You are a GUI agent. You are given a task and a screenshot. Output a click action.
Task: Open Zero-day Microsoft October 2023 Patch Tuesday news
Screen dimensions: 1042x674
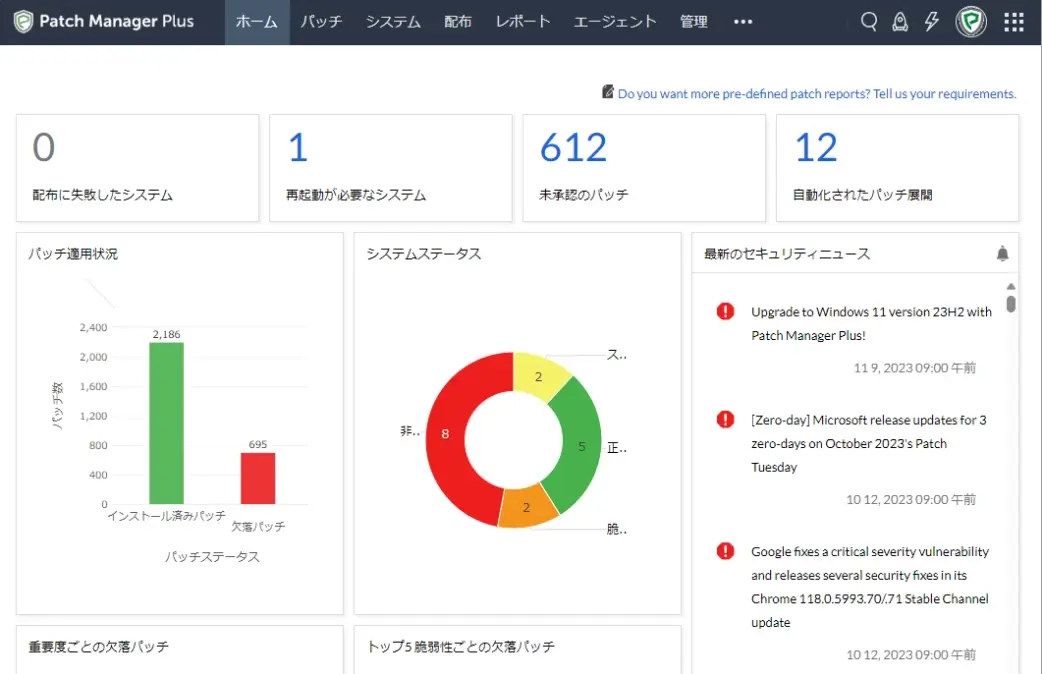click(x=869, y=443)
